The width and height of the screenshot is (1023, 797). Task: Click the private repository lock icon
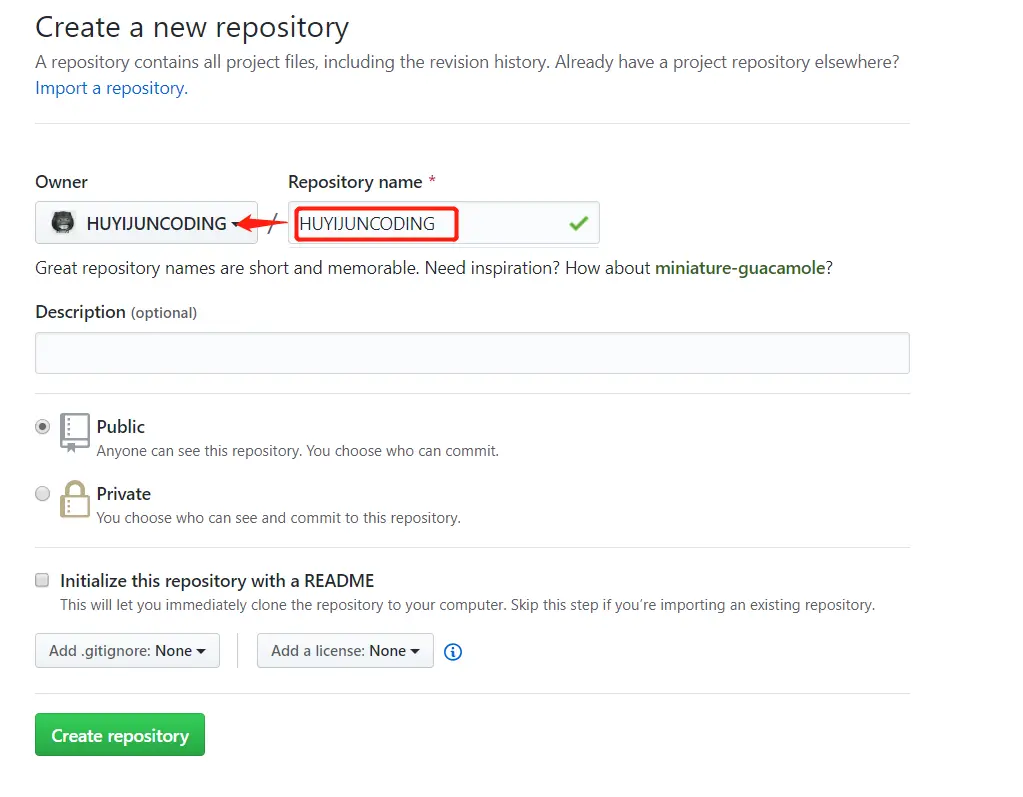(x=75, y=498)
